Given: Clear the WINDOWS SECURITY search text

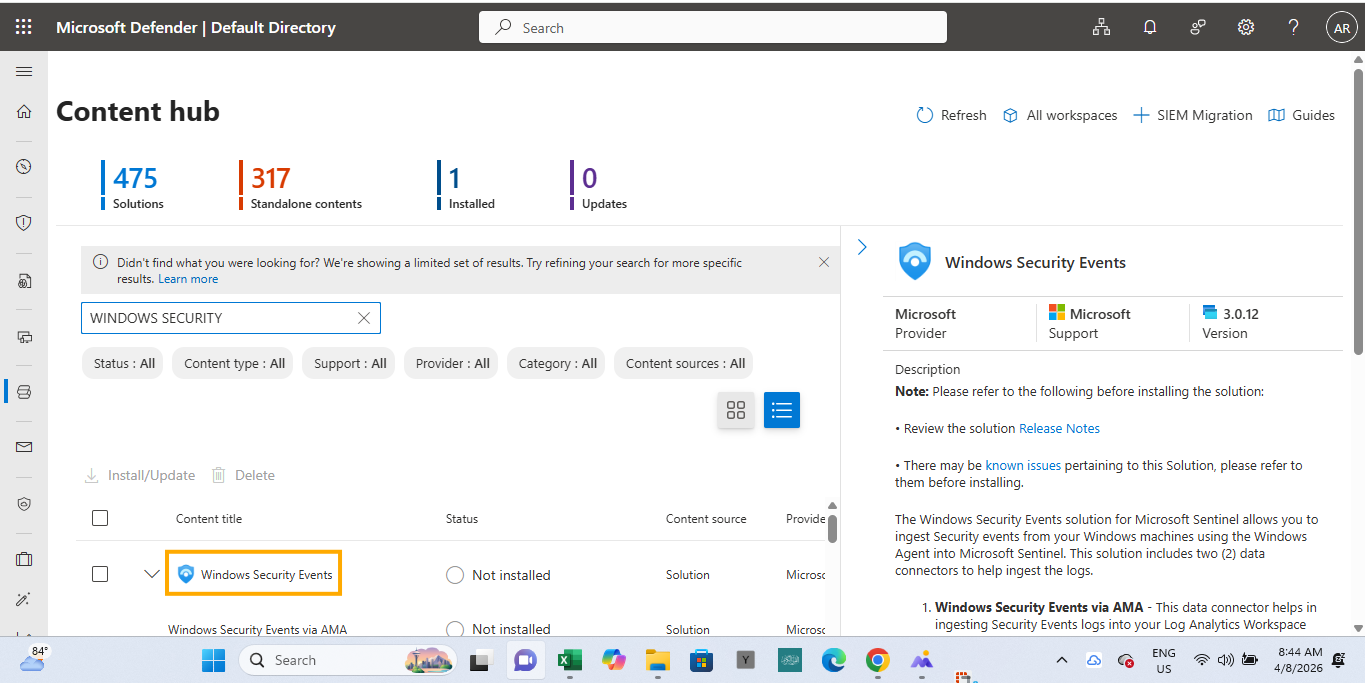Looking at the screenshot, I should point(364,318).
